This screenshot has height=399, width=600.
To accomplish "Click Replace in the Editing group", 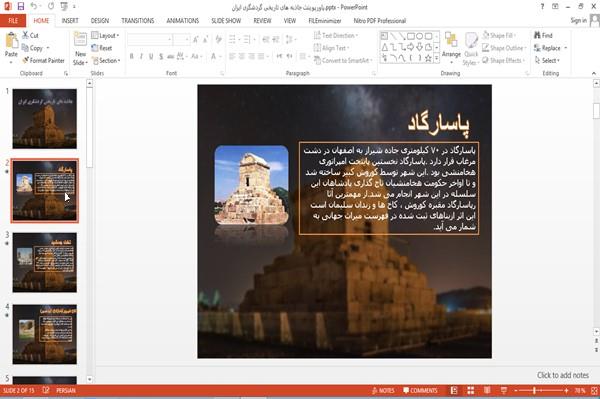I will (551, 48).
